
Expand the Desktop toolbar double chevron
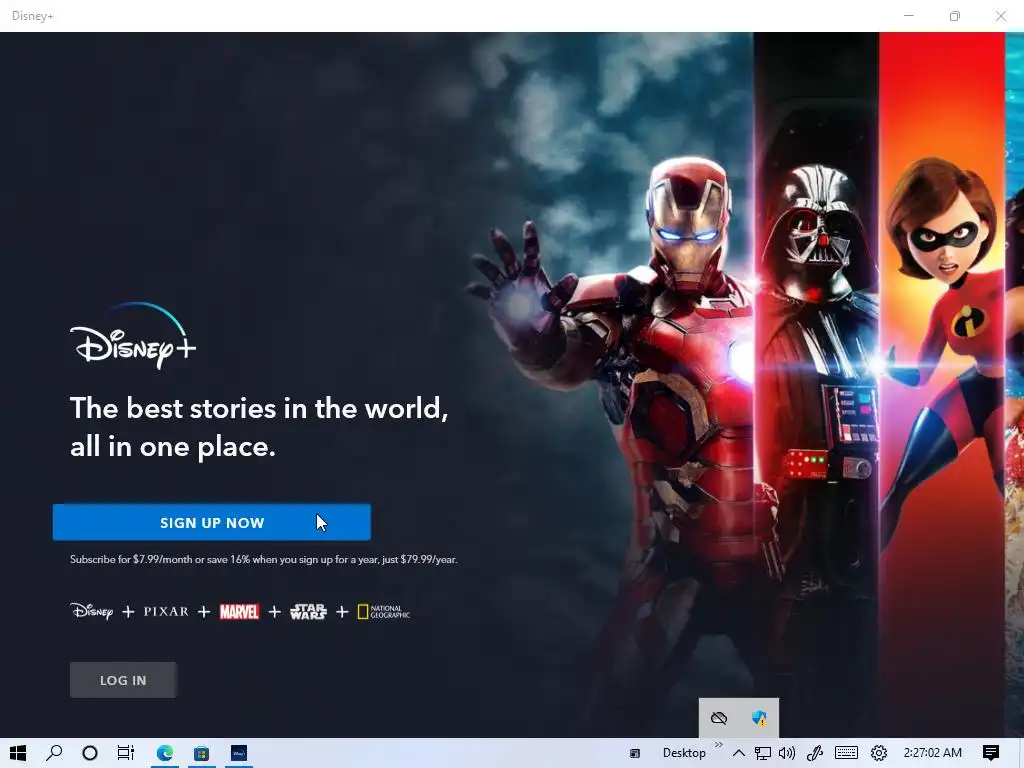(x=719, y=745)
